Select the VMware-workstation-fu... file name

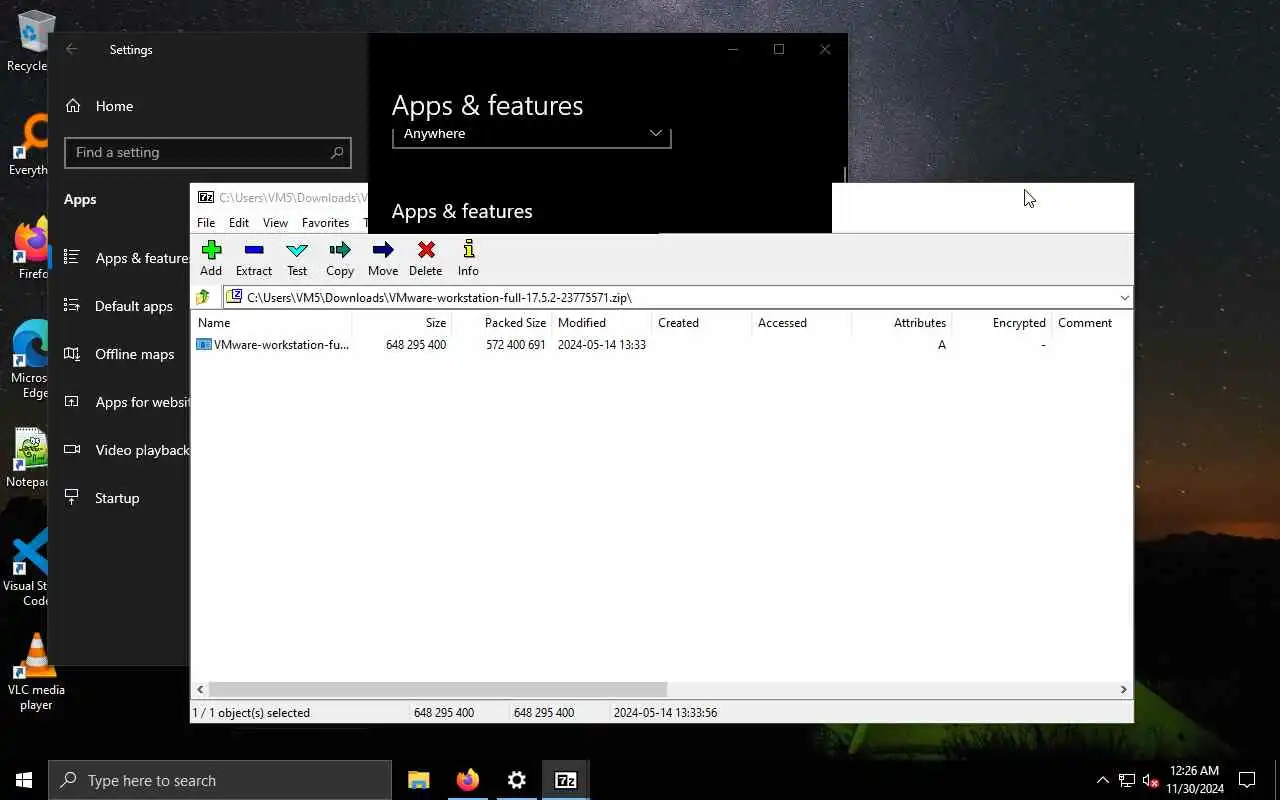pyautogui.click(x=281, y=345)
